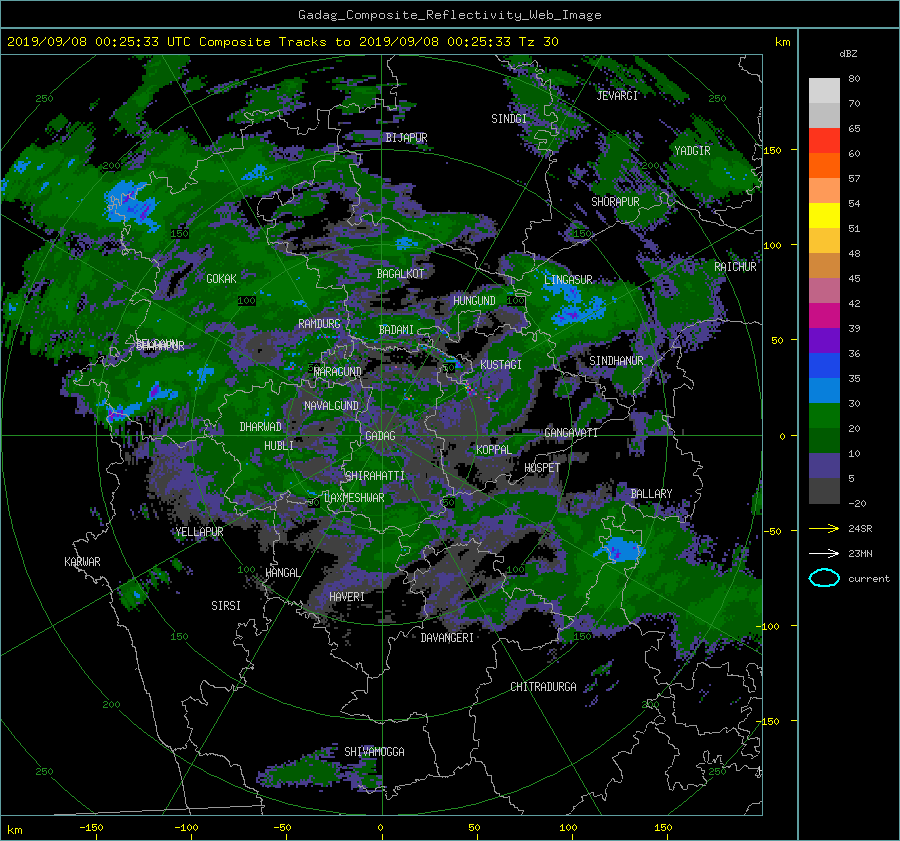This screenshot has width=900, height=841.
Task: Click the LAXMESHWAR city label
Action: [x=354, y=498]
